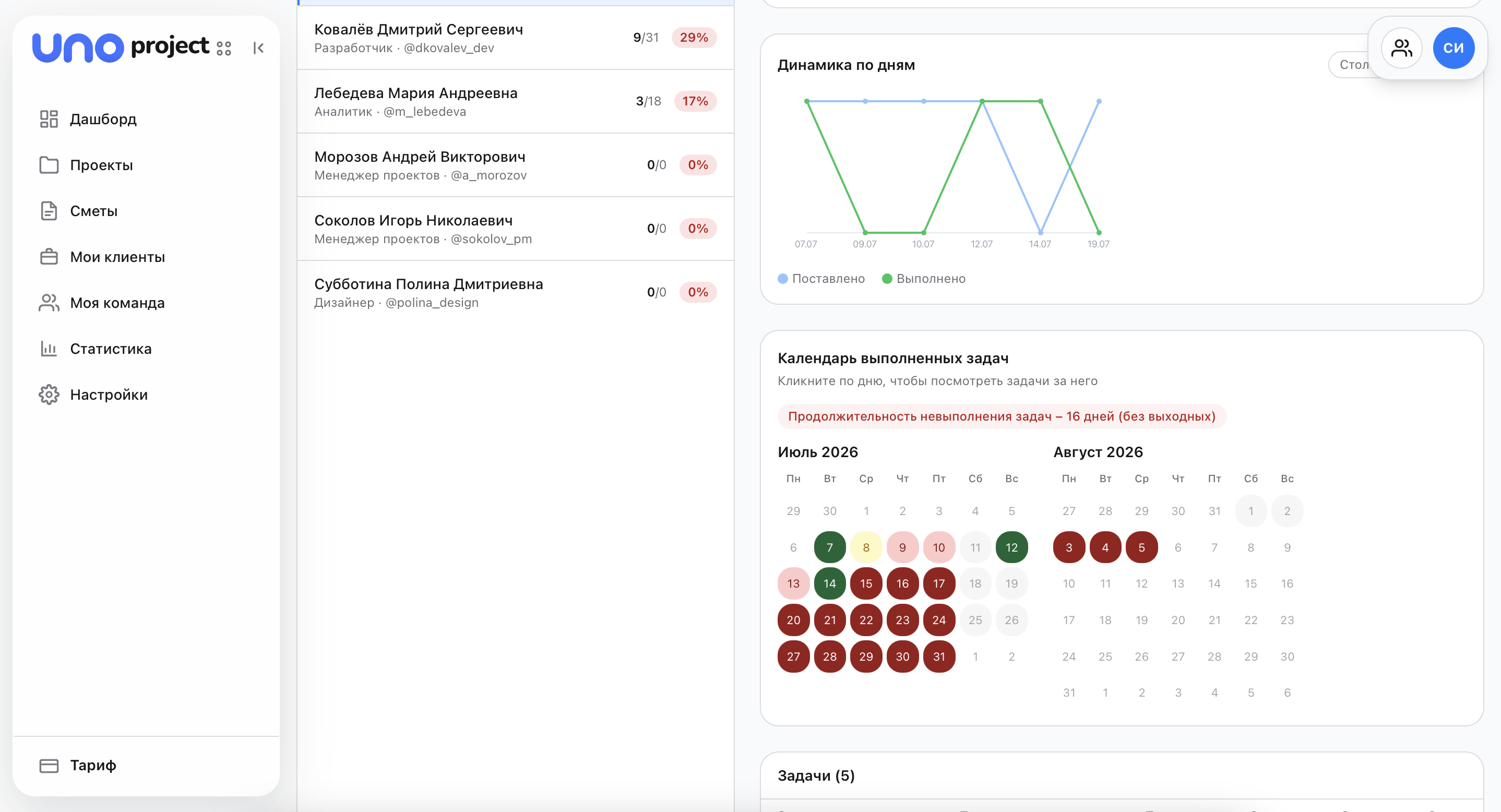Select employee Соколов Игорь Николаевич

[515, 229]
